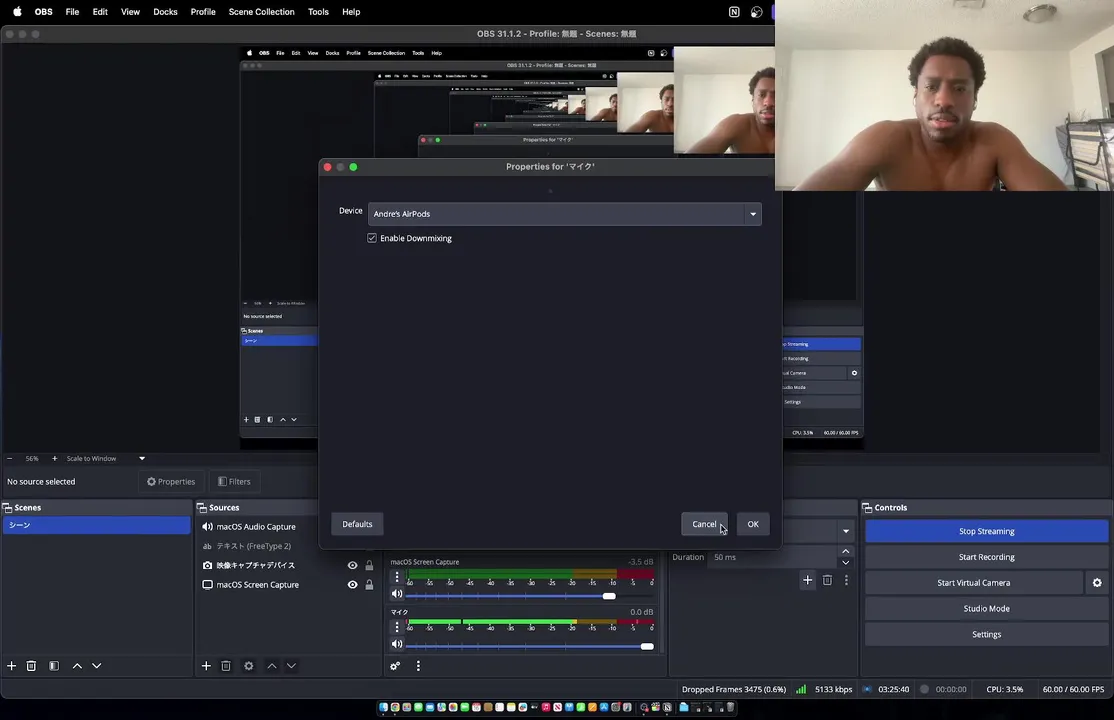This screenshot has width=1114, height=720.
Task: Mute マイク audio with speaker icon
Action: point(397,645)
